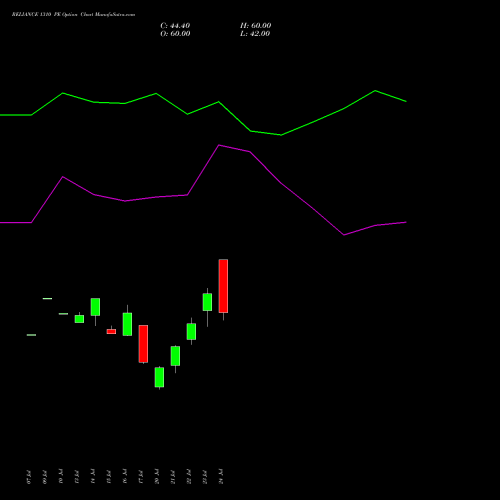Click the open value O: 60.00
Viewport: 500px width, 500px height.
pos(175,34)
